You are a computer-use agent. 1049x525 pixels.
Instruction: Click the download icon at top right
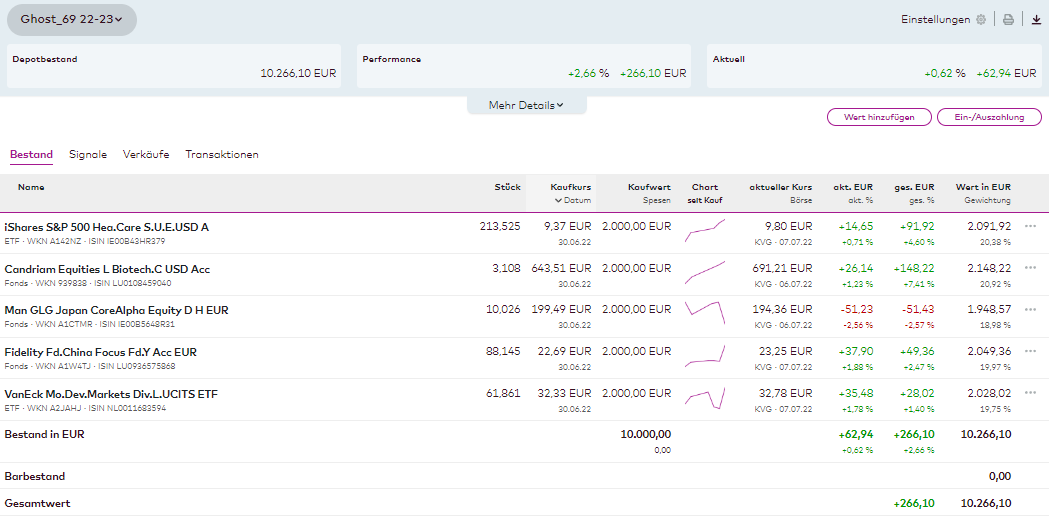tap(1036, 20)
